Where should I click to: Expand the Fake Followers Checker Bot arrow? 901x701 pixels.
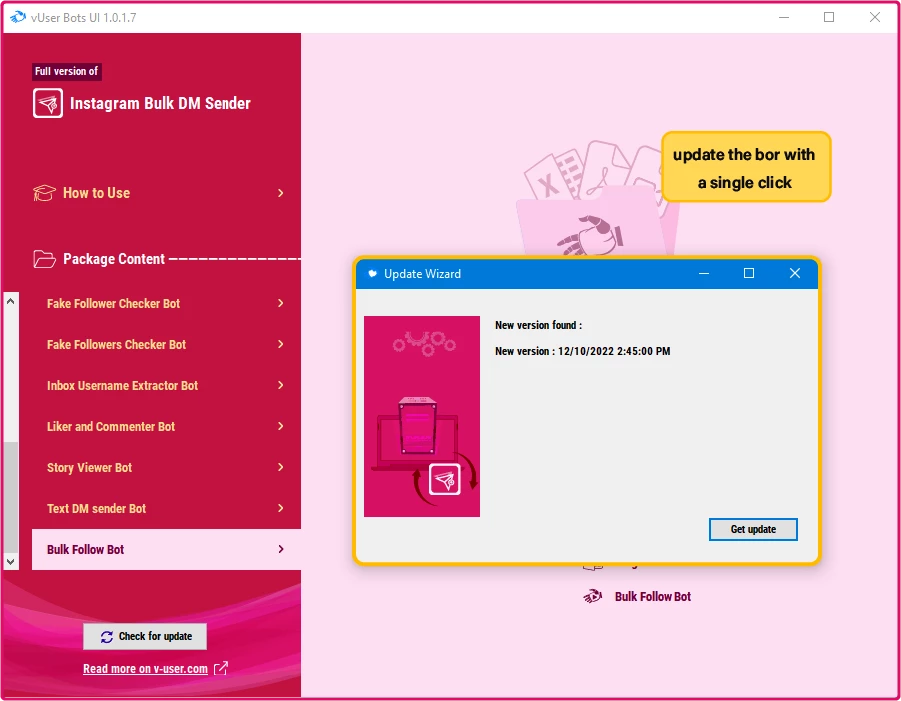(x=280, y=344)
